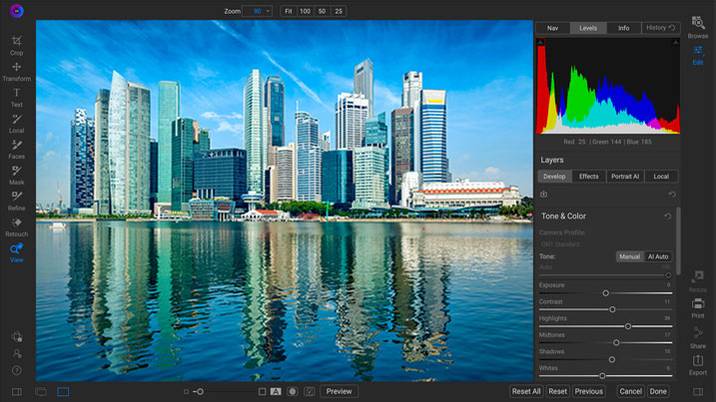This screenshot has width=716, height=402.
Task: Click the Highlights slider handle
Action: pyautogui.click(x=628, y=326)
